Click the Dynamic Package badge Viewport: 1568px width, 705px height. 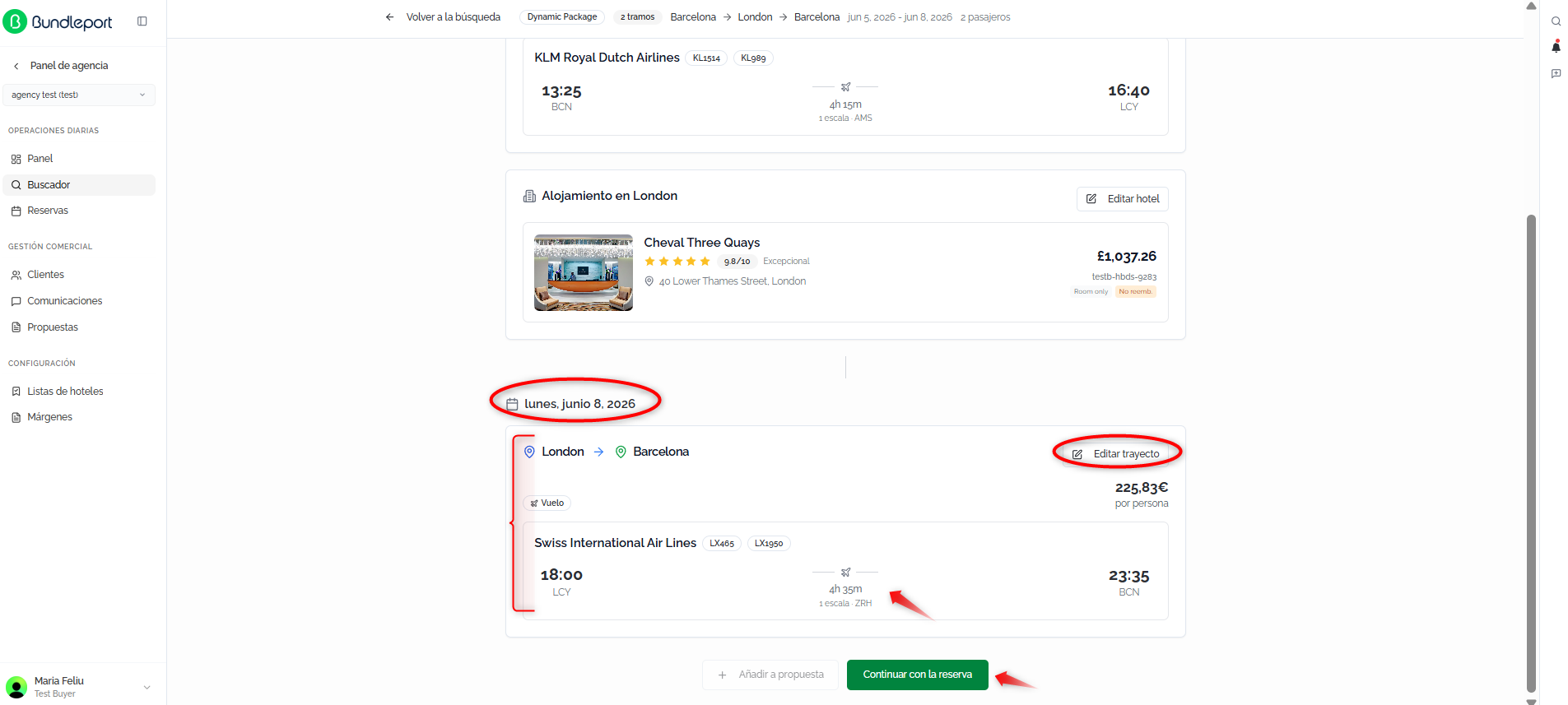pyautogui.click(x=562, y=17)
